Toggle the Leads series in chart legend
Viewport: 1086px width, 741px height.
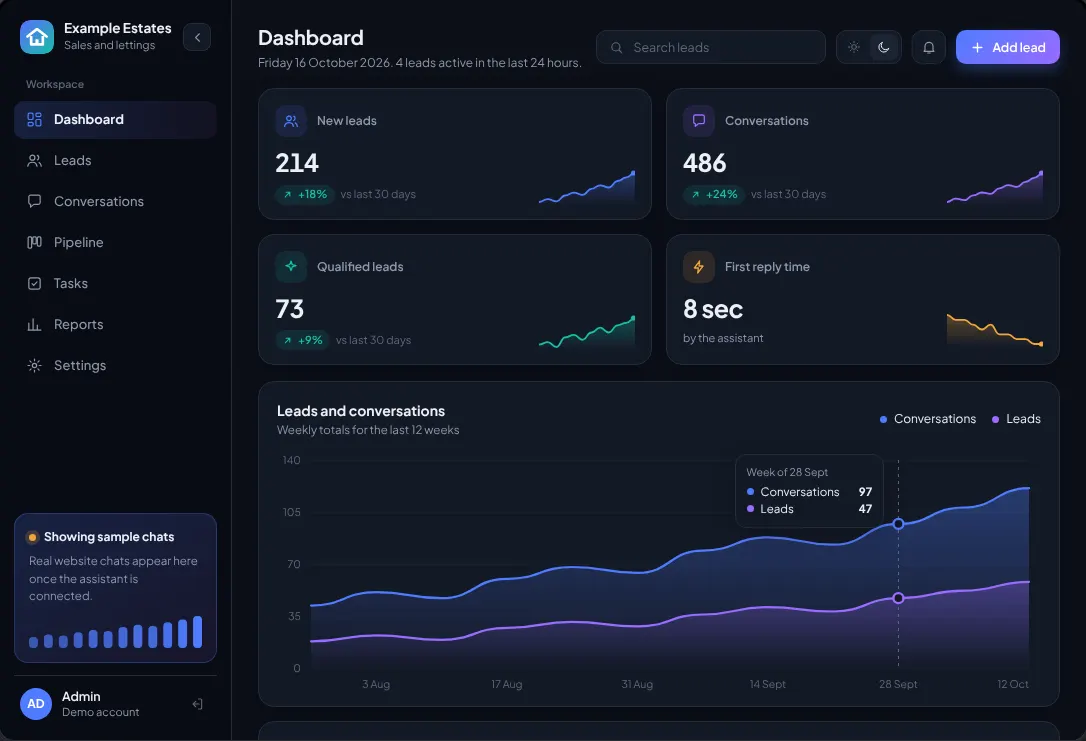tap(1016, 419)
